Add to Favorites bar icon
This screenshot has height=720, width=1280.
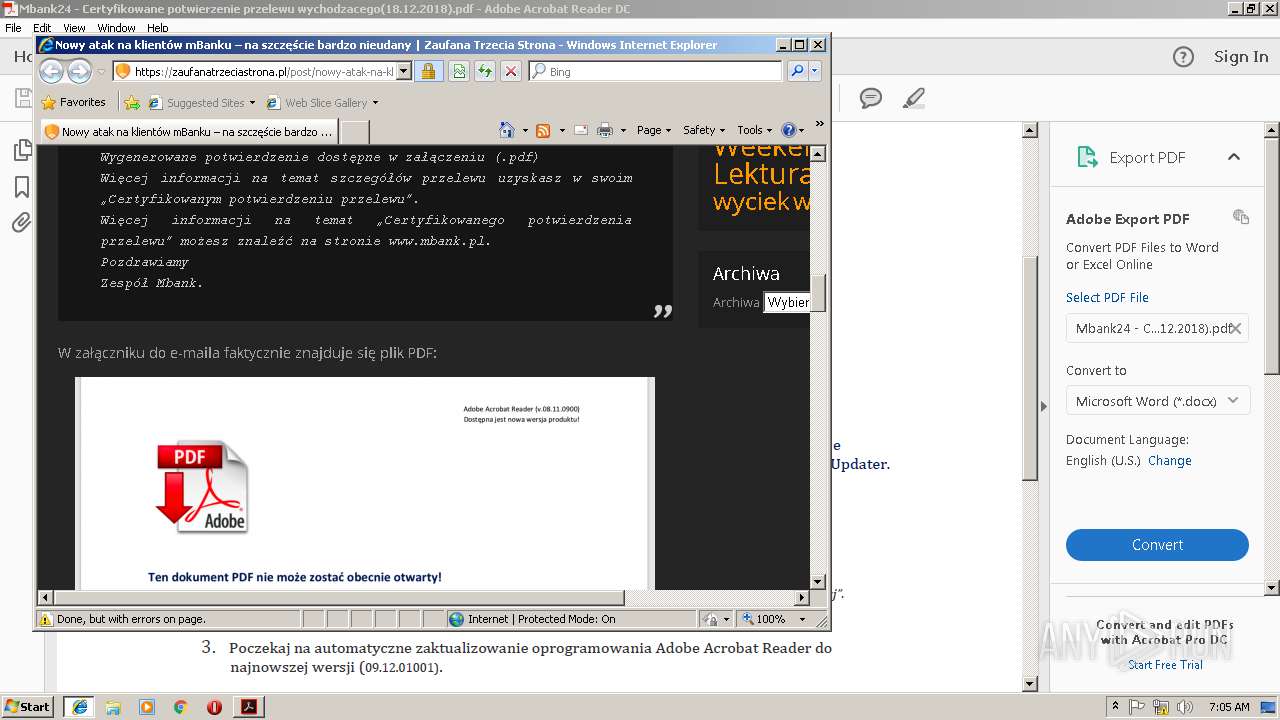132,102
